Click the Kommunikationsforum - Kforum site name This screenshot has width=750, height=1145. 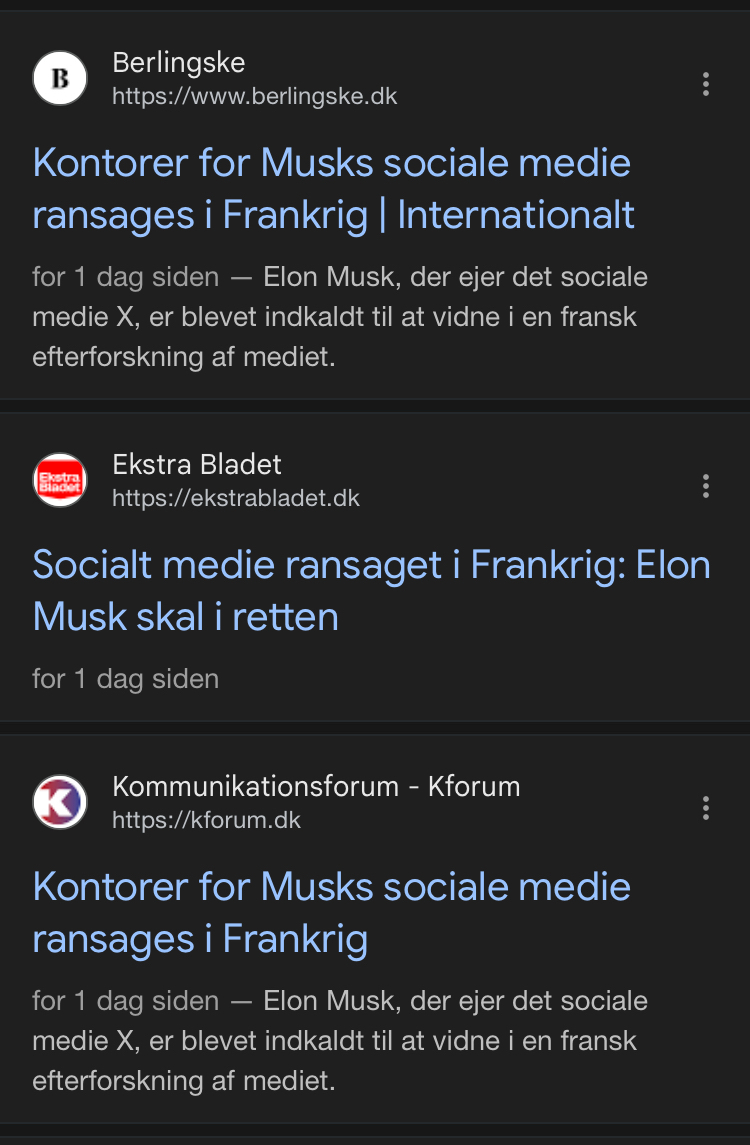coord(316,787)
